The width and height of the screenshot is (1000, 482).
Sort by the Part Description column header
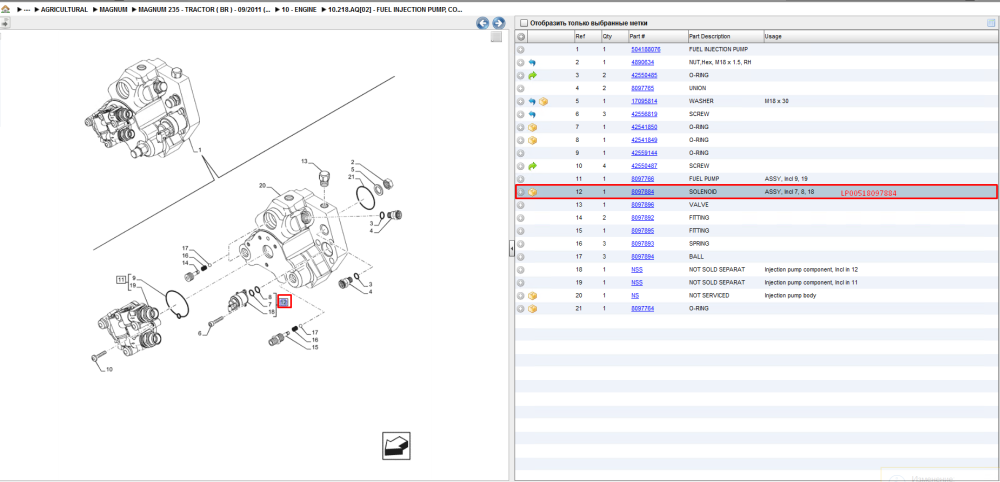(x=725, y=36)
